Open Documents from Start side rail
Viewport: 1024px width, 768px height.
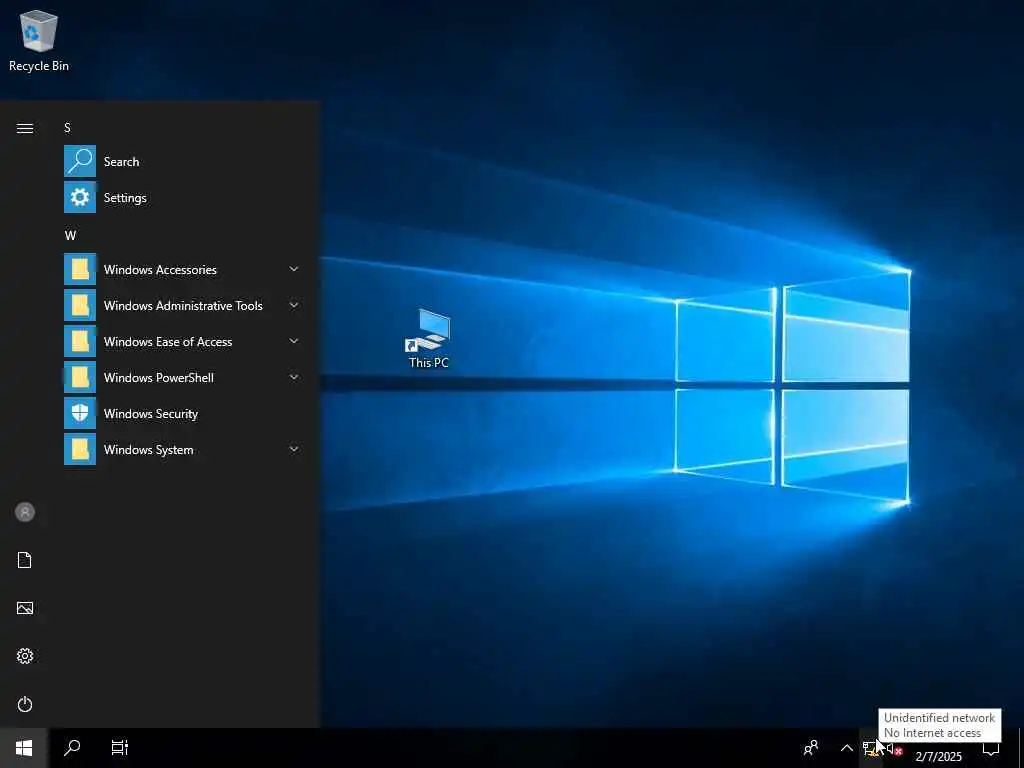[25, 560]
